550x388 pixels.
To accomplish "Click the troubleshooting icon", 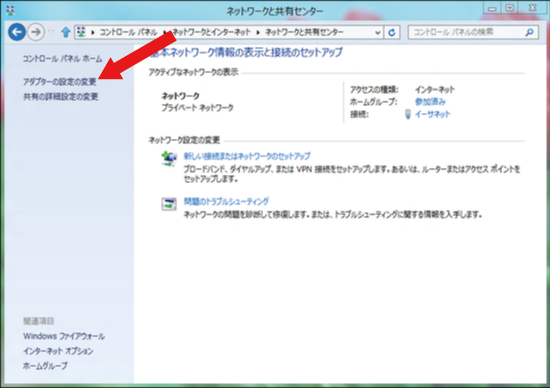I will (x=169, y=203).
